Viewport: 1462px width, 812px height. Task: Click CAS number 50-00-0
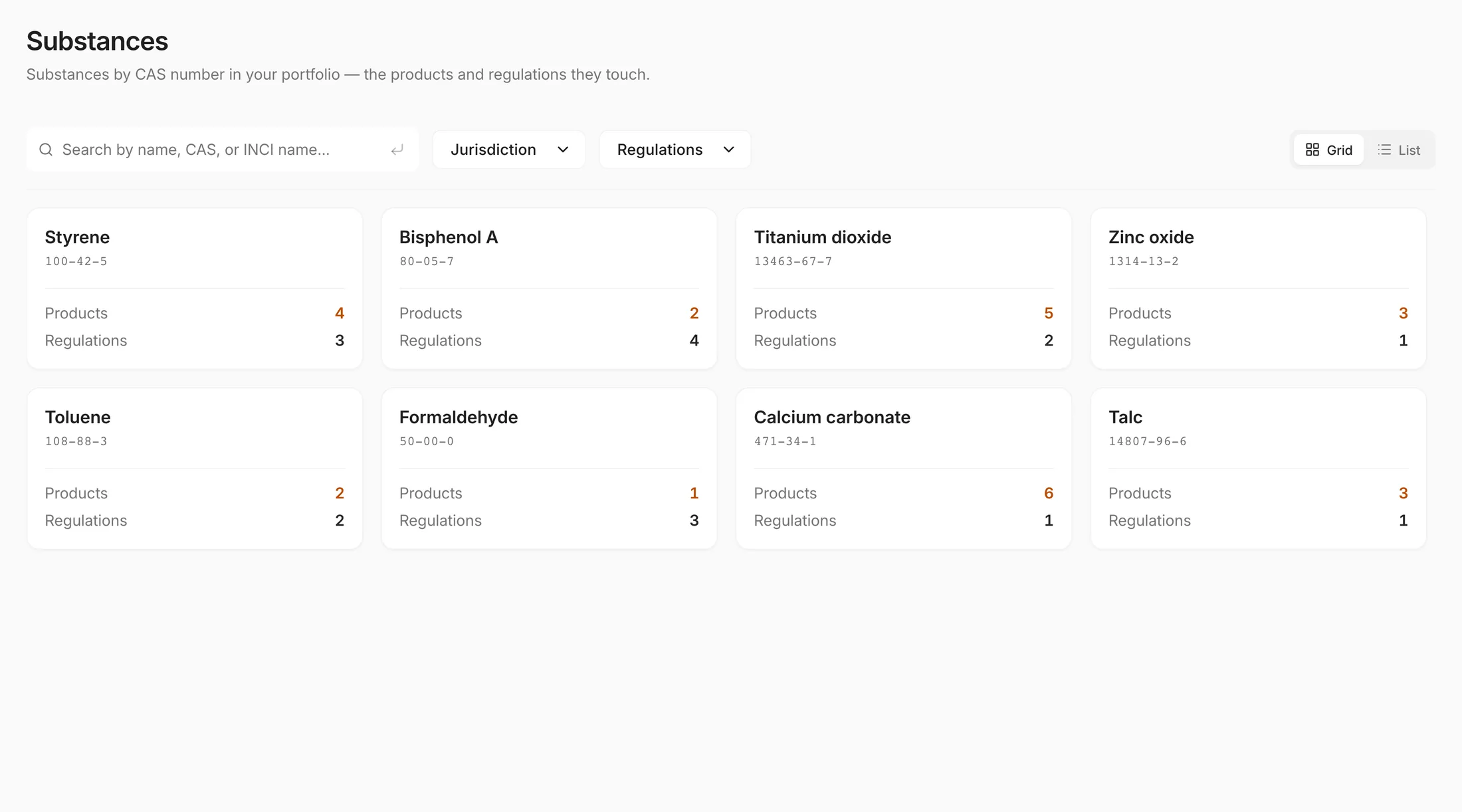[427, 441]
